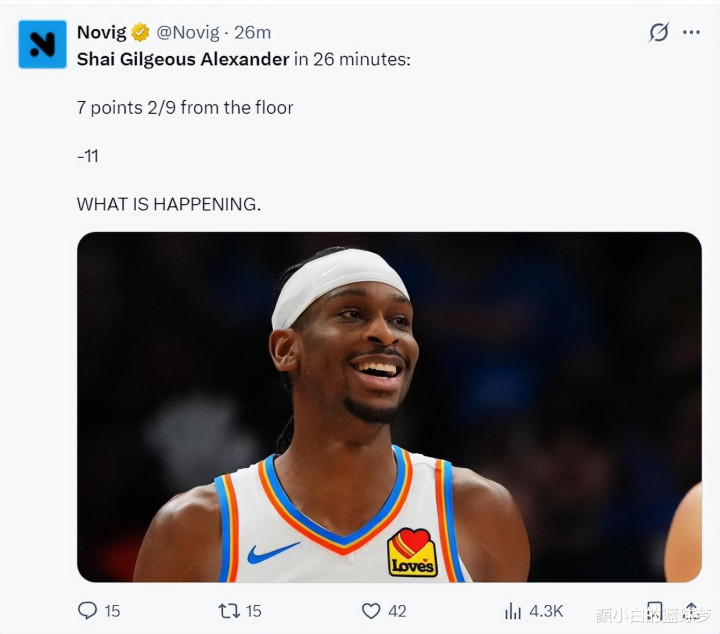Open the Novig profile avatar
Screen dimensions: 720x634
tap(42, 44)
